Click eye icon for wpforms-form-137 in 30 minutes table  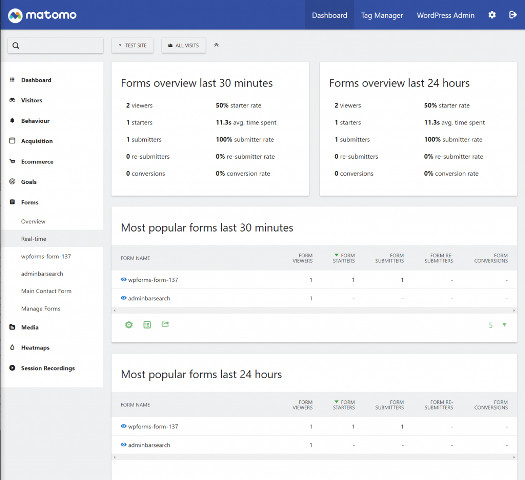click(x=124, y=279)
